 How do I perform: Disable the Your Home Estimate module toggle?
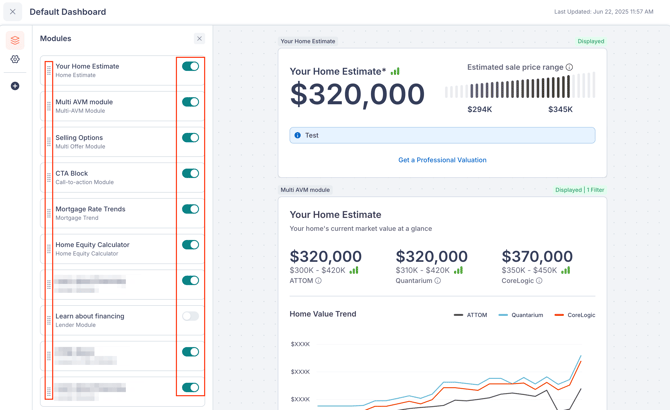click(190, 66)
